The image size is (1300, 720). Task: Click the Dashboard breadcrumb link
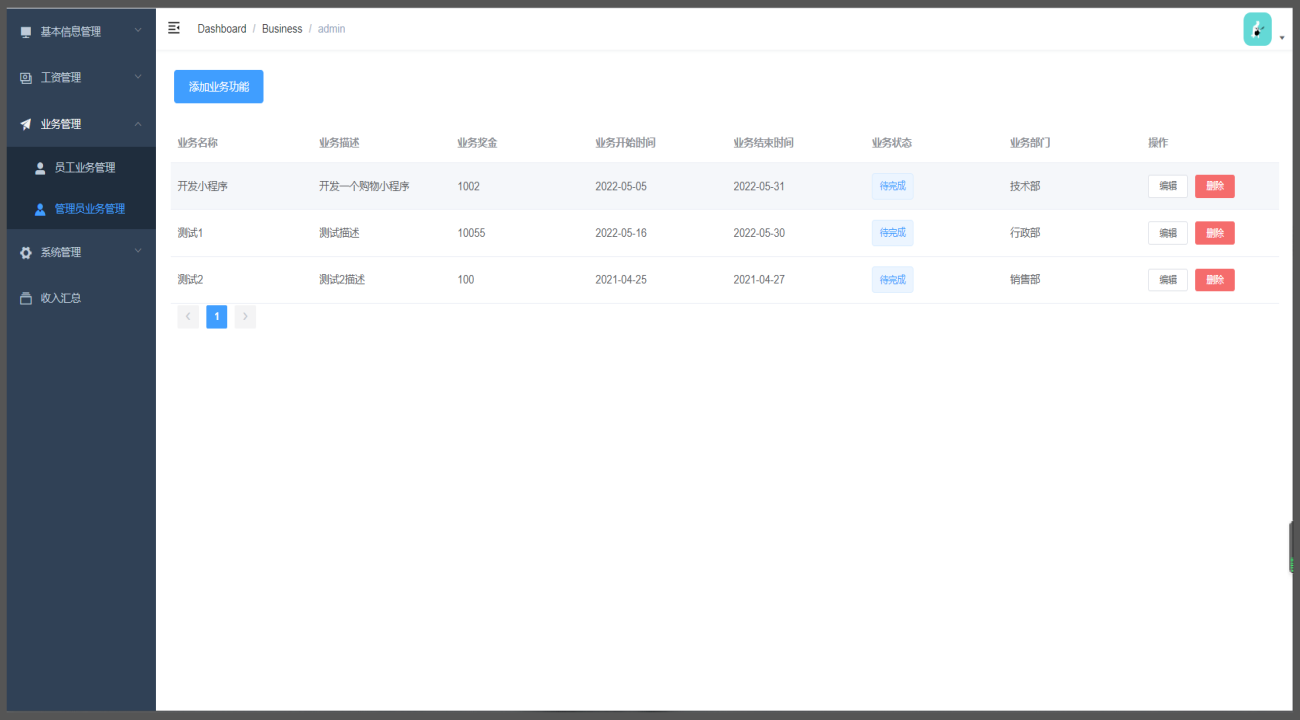[222, 29]
